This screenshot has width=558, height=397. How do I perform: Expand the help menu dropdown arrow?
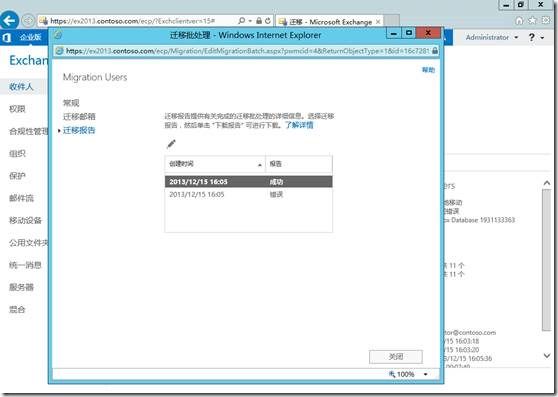(542, 37)
